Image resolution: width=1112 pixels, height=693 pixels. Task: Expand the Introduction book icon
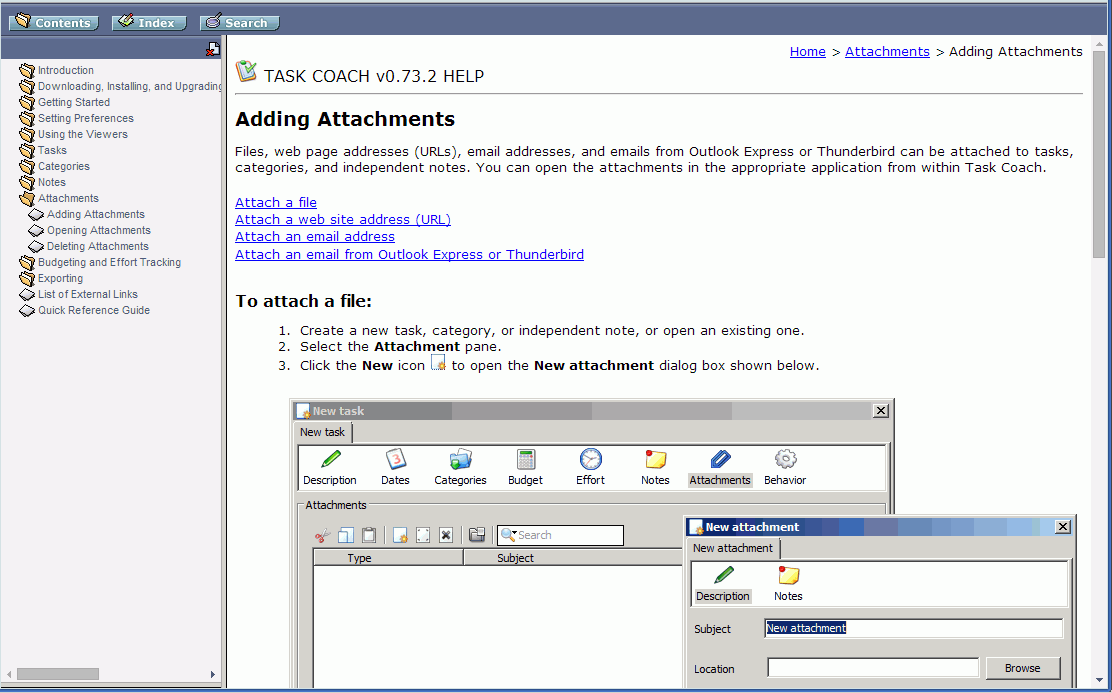(x=27, y=70)
